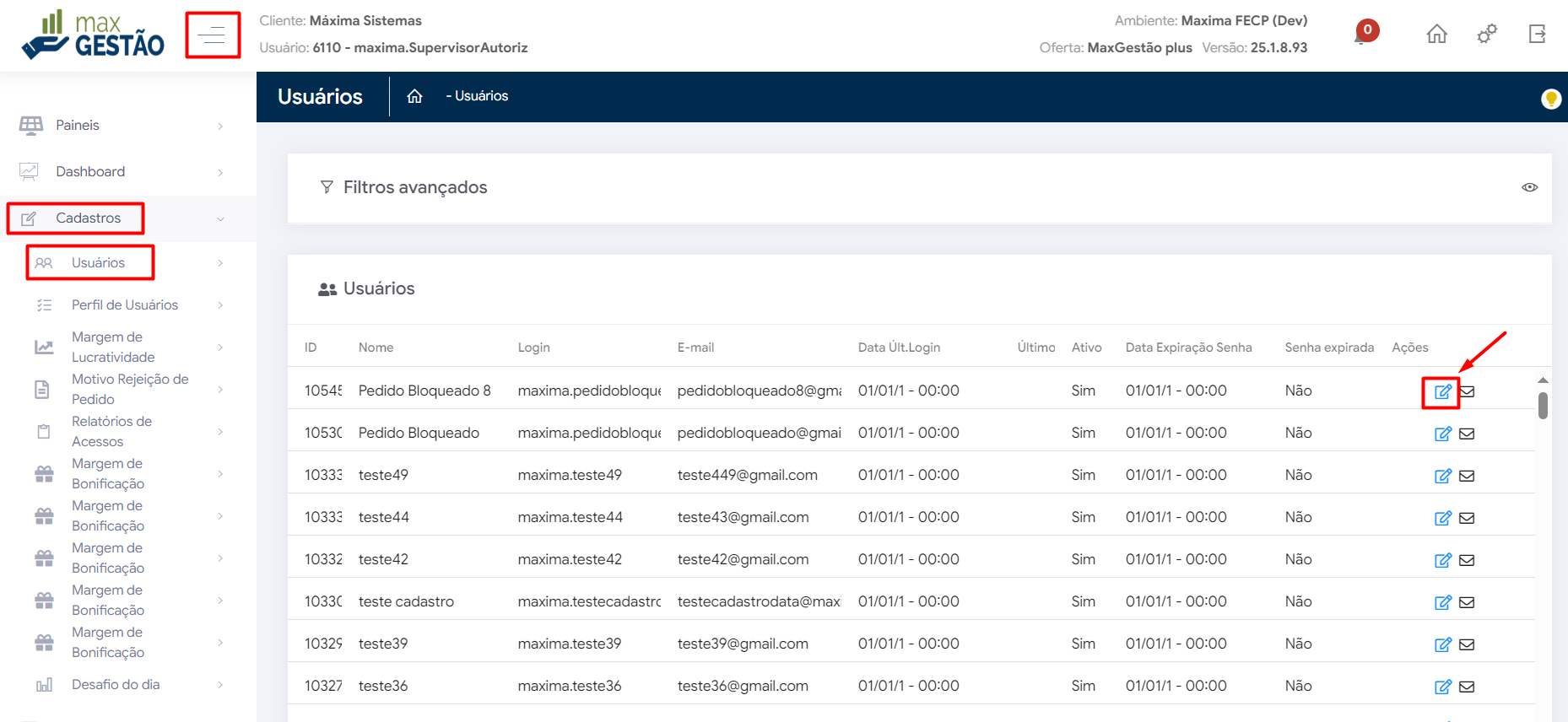The width and height of the screenshot is (1568, 722).
Task: Click edit icon for teste cadastro row
Action: click(1442, 602)
